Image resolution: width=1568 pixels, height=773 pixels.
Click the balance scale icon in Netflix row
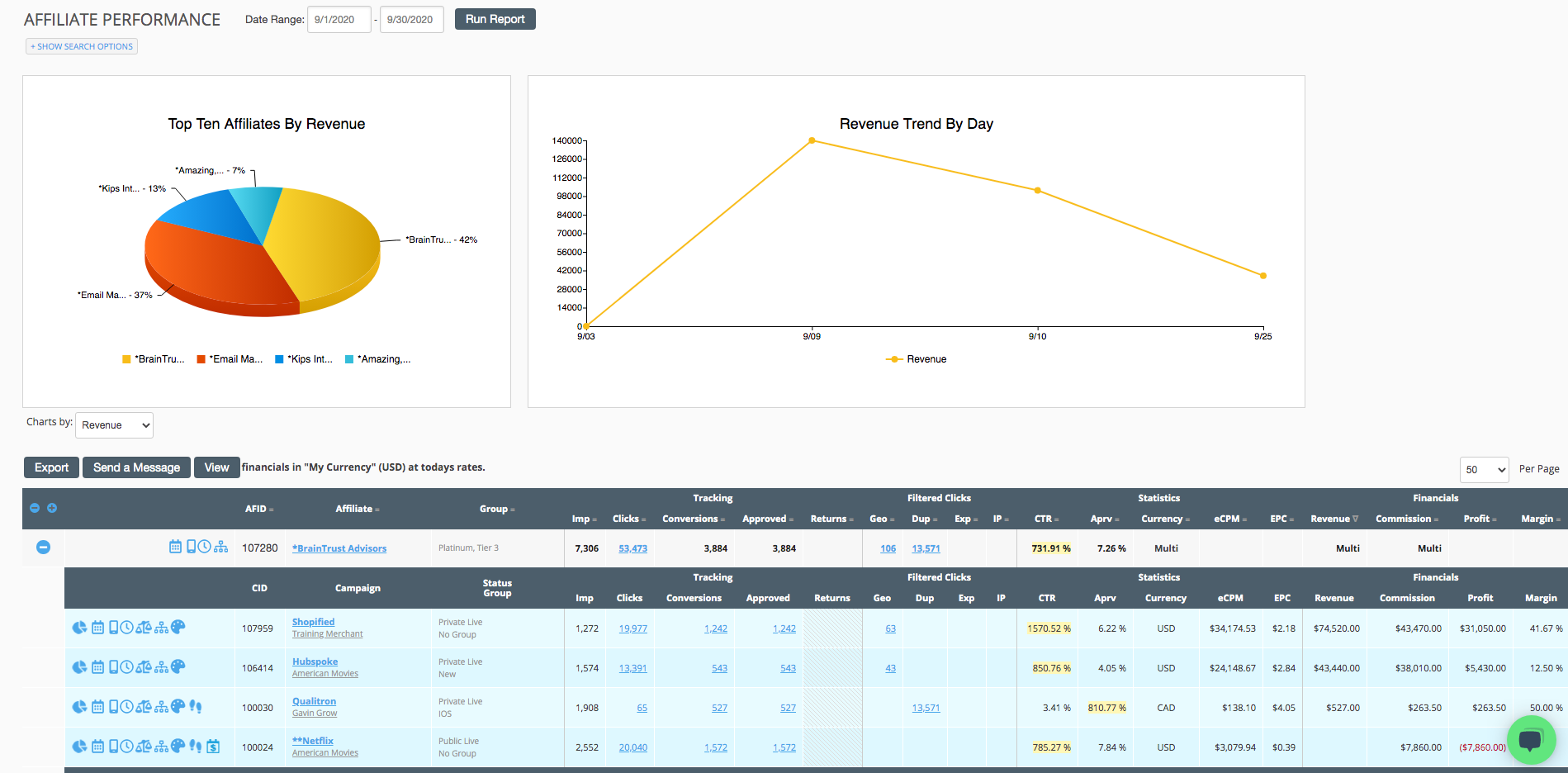point(144,747)
